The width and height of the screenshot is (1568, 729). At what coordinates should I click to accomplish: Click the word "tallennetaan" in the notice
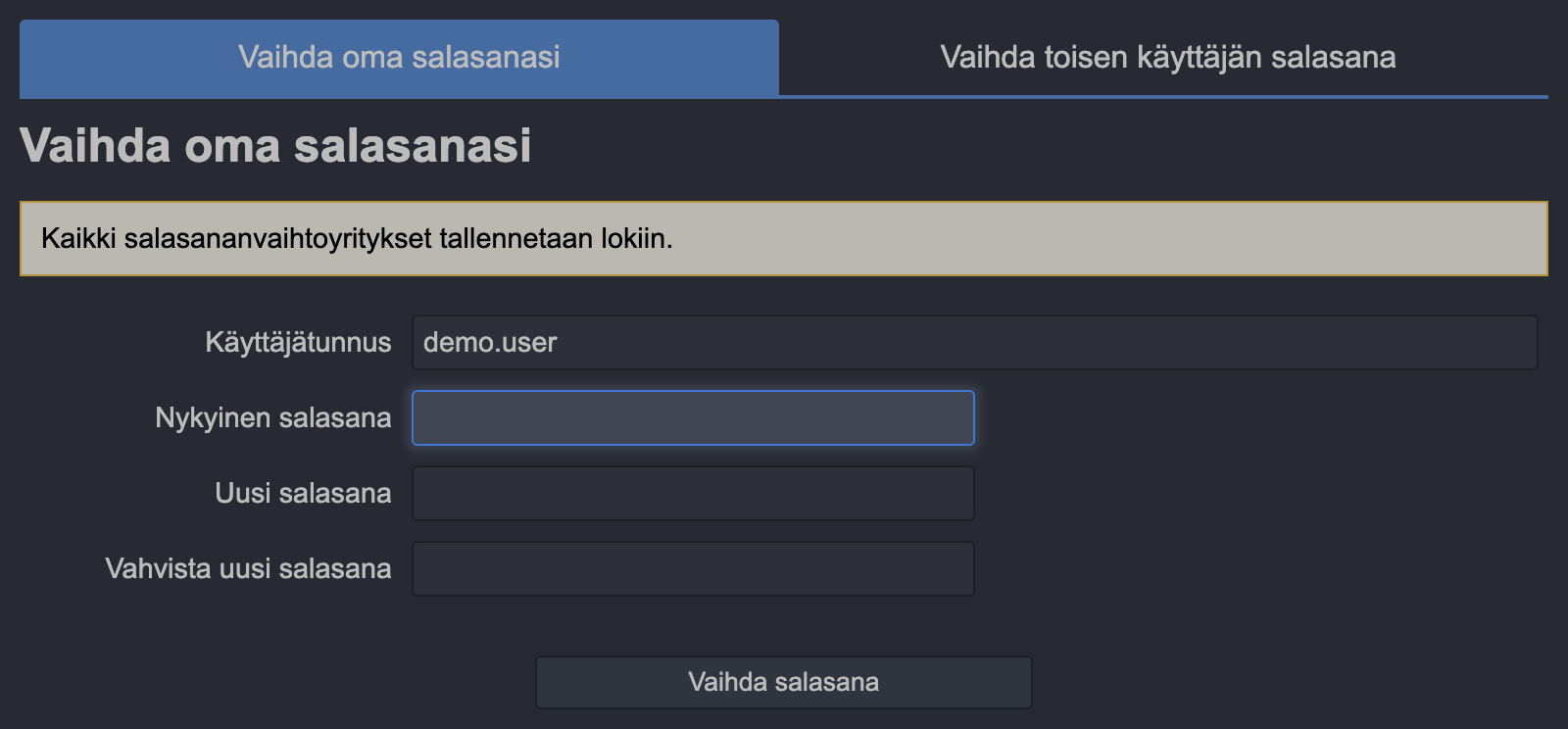click(x=516, y=239)
